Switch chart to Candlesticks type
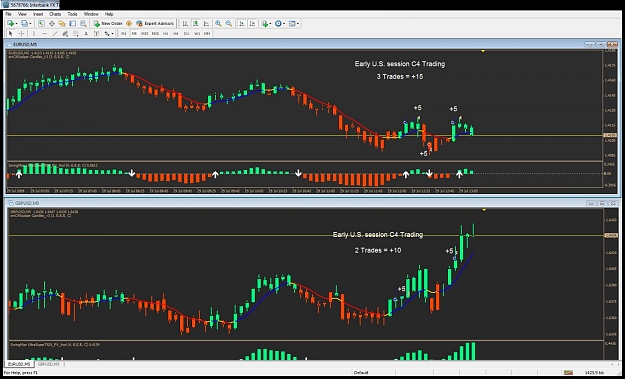625x379 pixels. coord(196,24)
